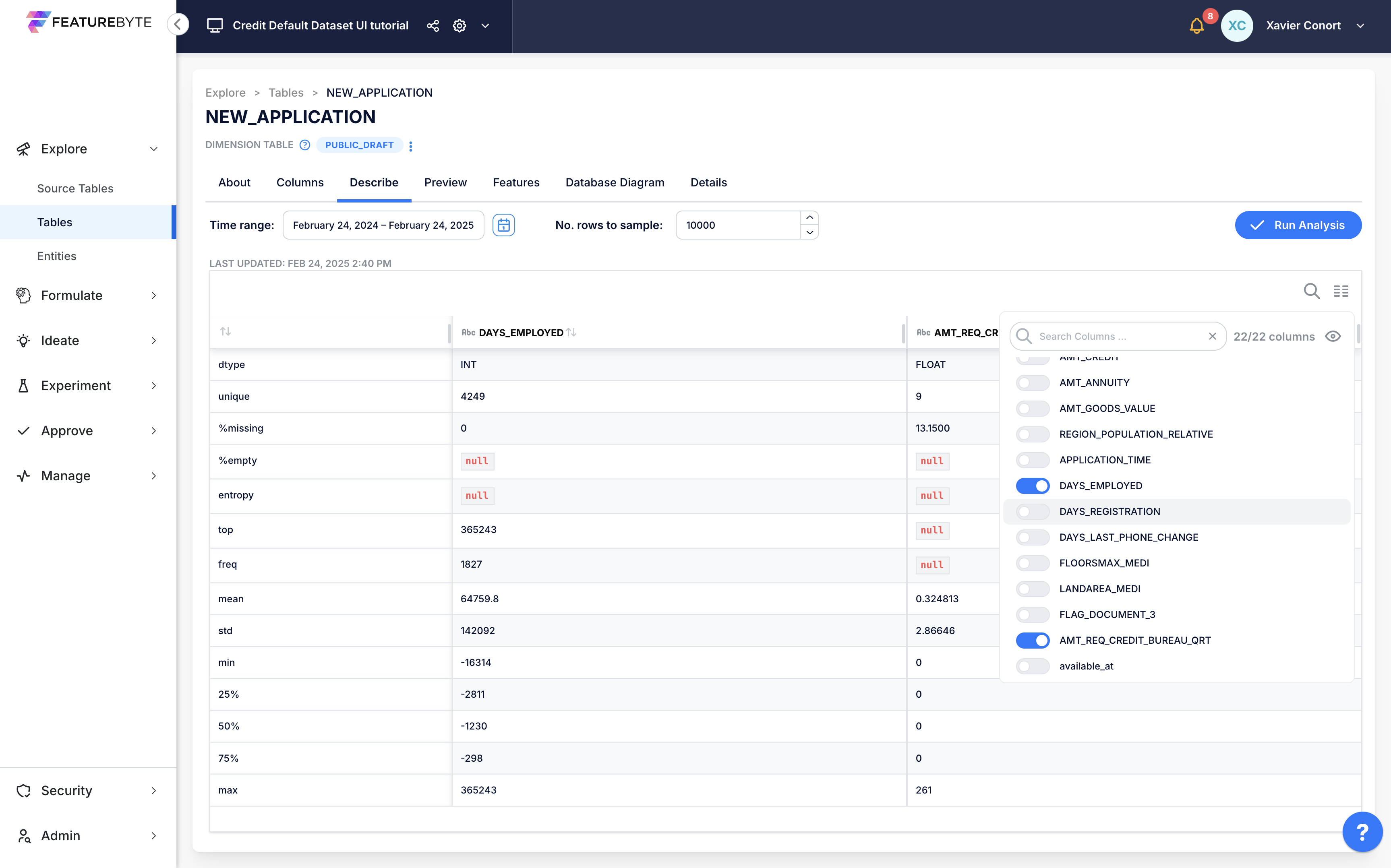Collapse the sidebar with the back arrow
Screen dimensions: 1391x868
tap(178, 25)
